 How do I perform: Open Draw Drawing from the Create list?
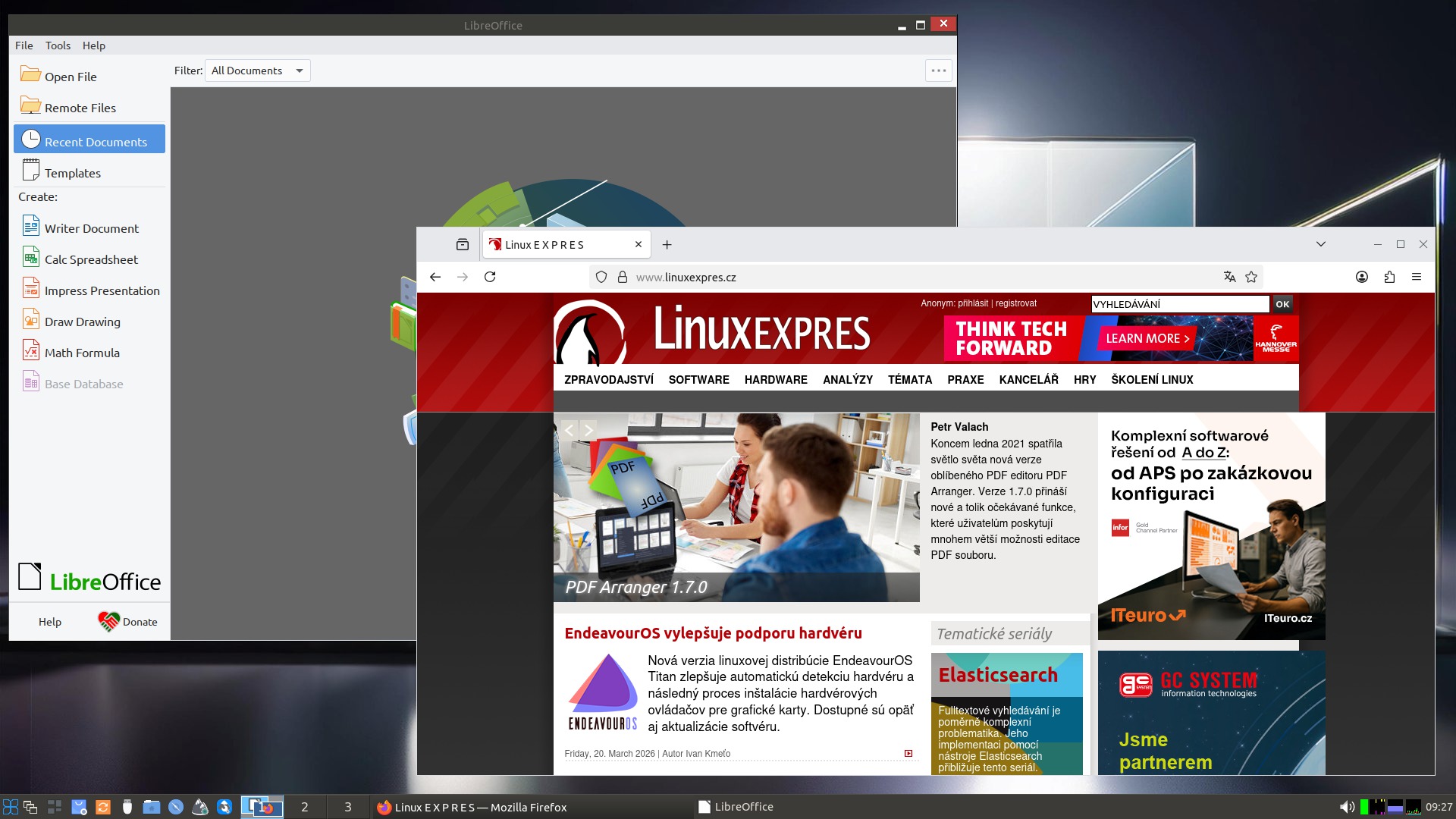pos(82,322)
